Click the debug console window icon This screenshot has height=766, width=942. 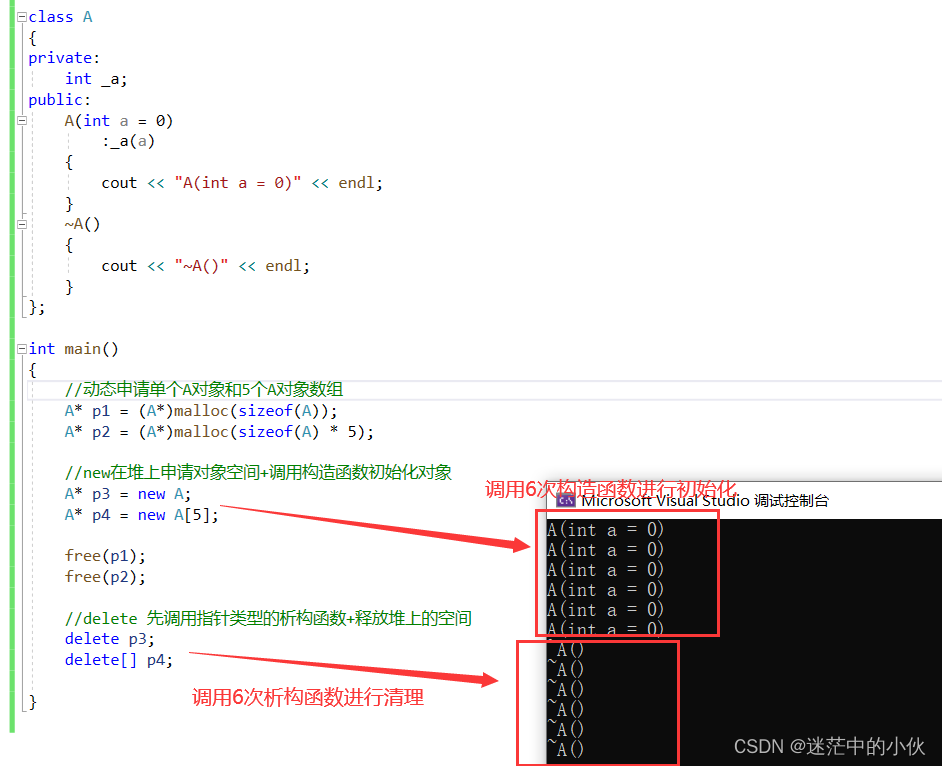(x=565, y=500)
